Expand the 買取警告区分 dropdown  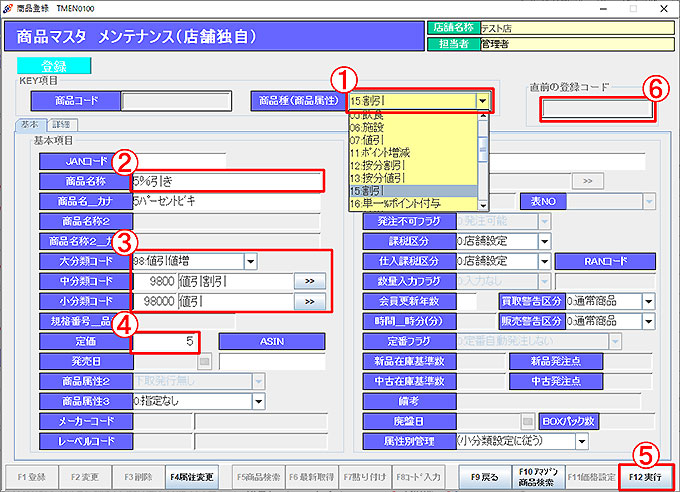pos(648,301)
